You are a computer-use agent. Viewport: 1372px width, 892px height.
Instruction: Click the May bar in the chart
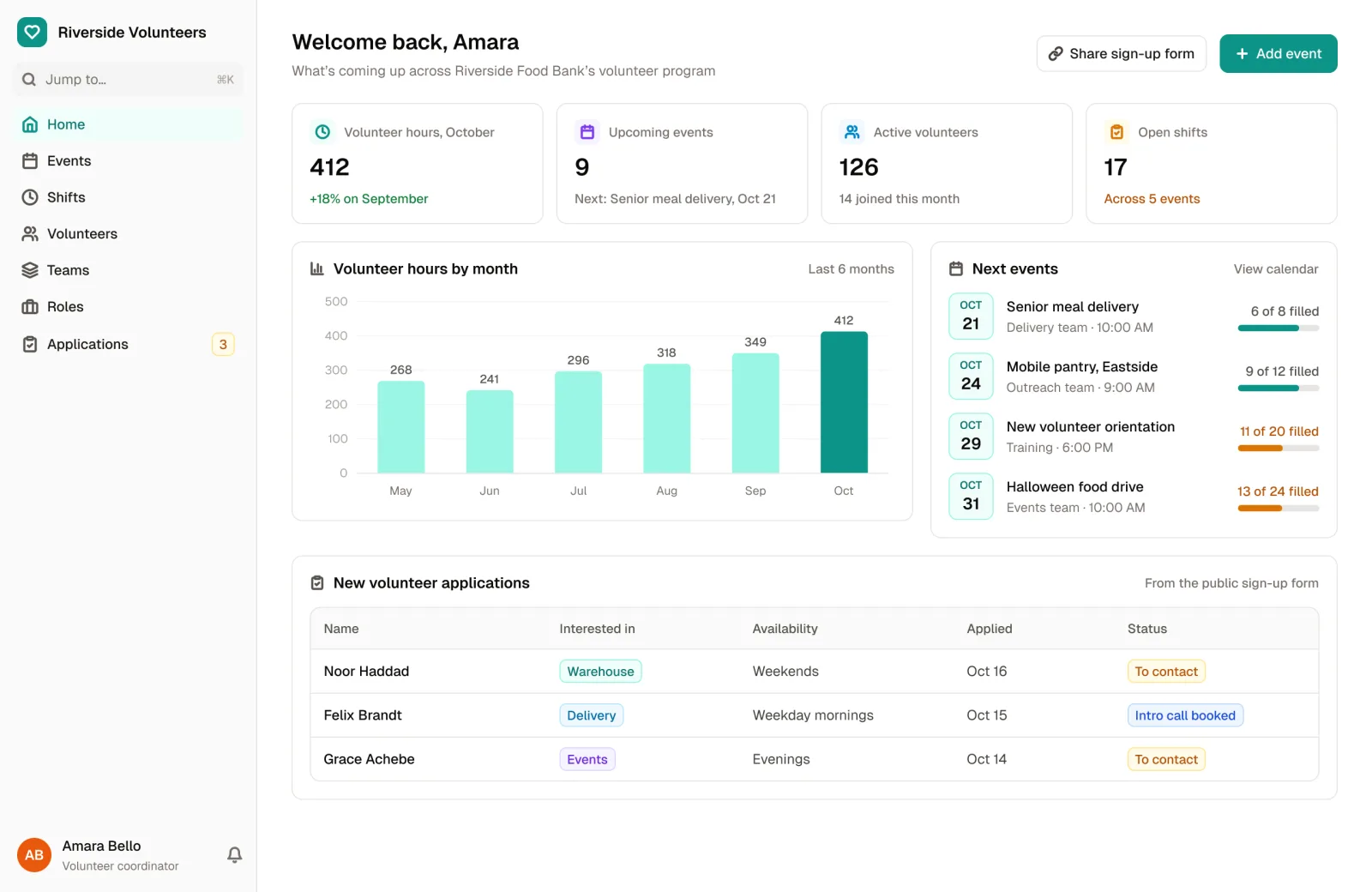point(401,427)
